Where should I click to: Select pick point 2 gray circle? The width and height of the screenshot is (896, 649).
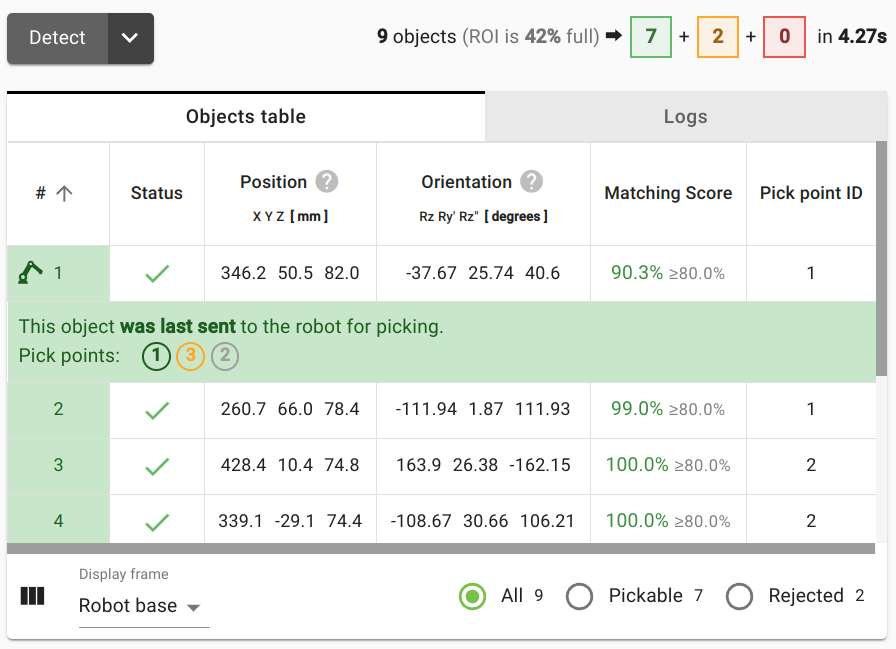(x=225, y=356)
